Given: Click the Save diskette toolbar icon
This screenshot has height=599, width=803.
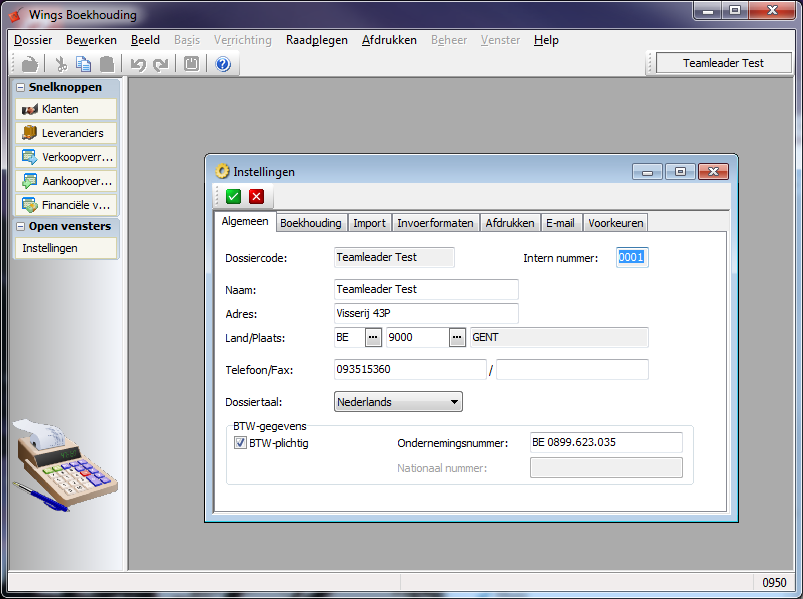Looking at the screenshot, I should pos(191,64).
